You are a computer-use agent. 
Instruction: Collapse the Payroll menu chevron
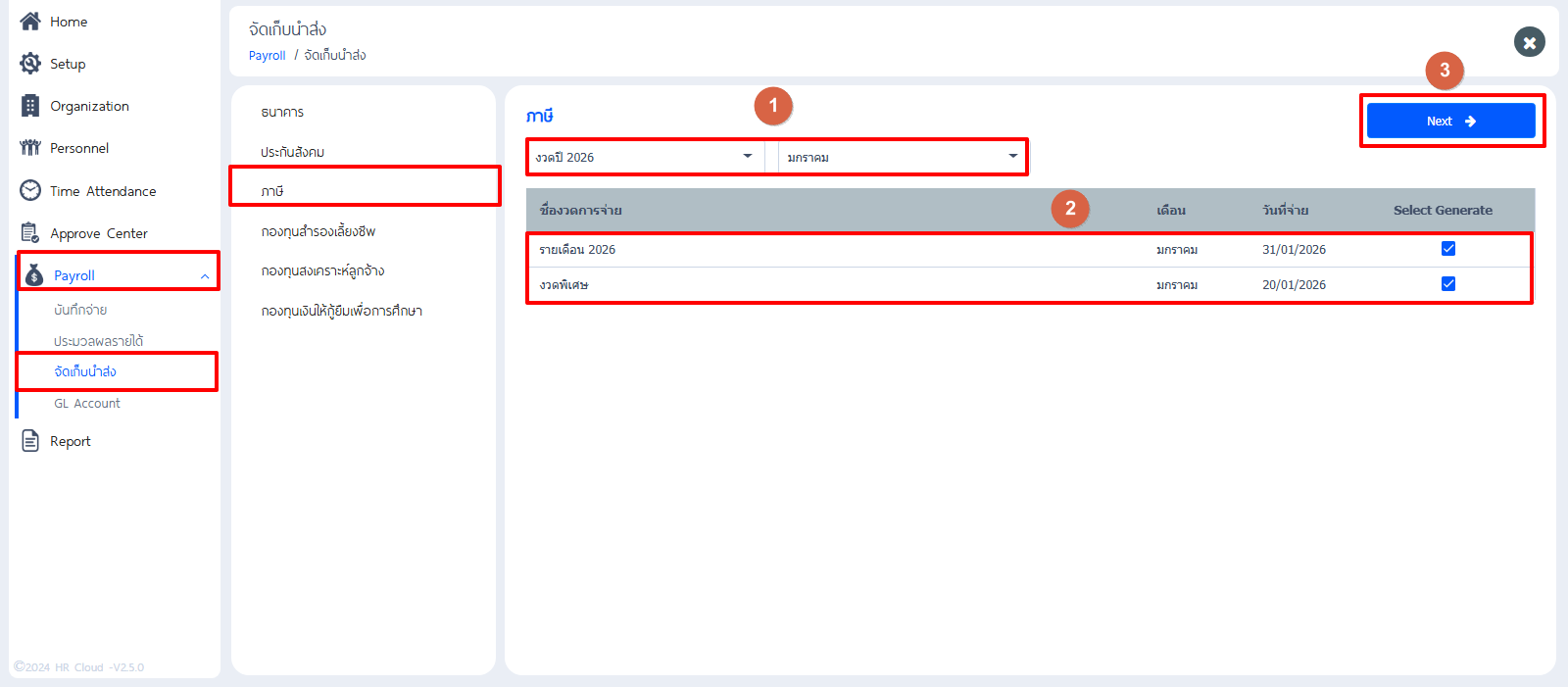pos(205,276)
